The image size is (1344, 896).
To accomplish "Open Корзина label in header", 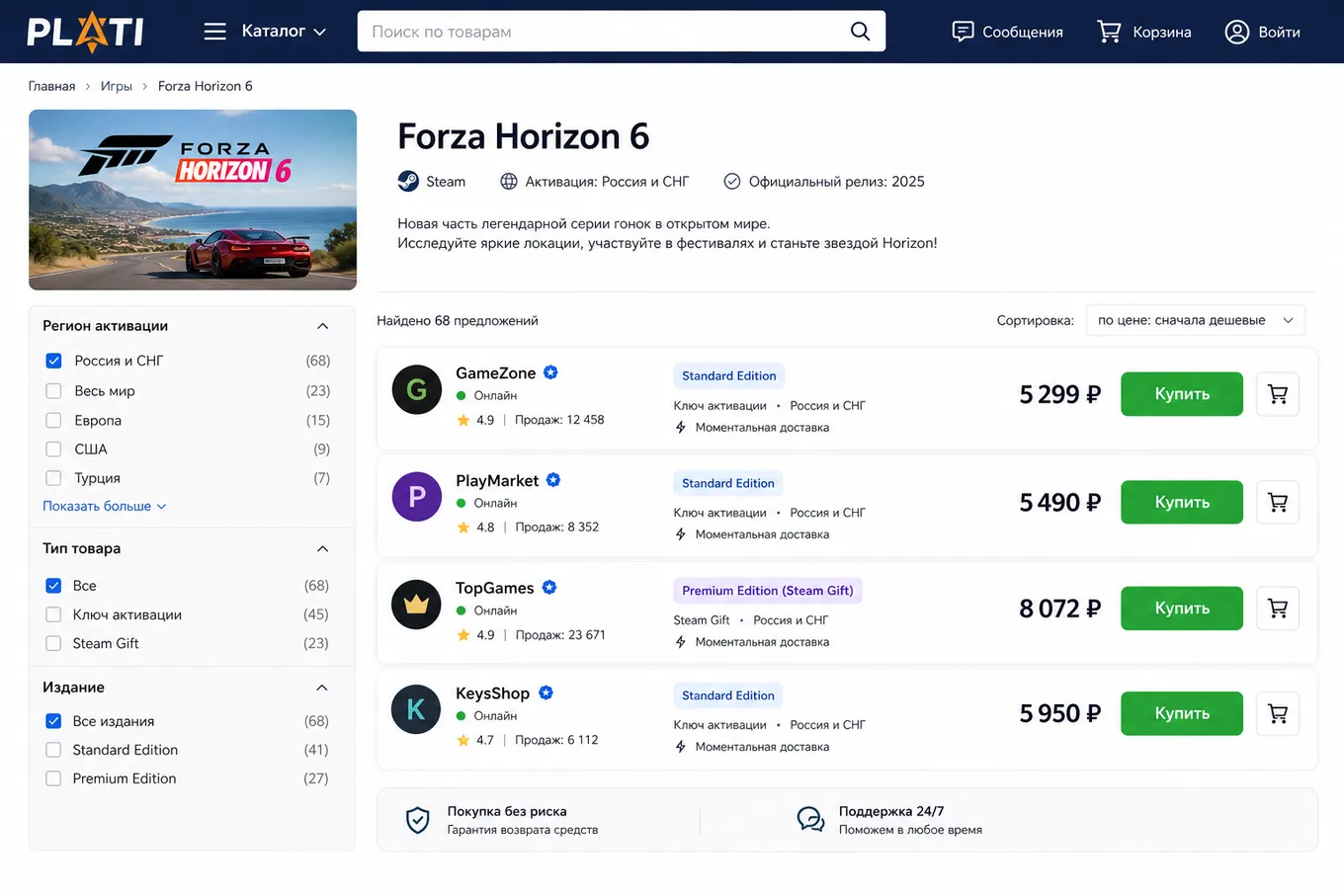I will (x=1162, y=32).
